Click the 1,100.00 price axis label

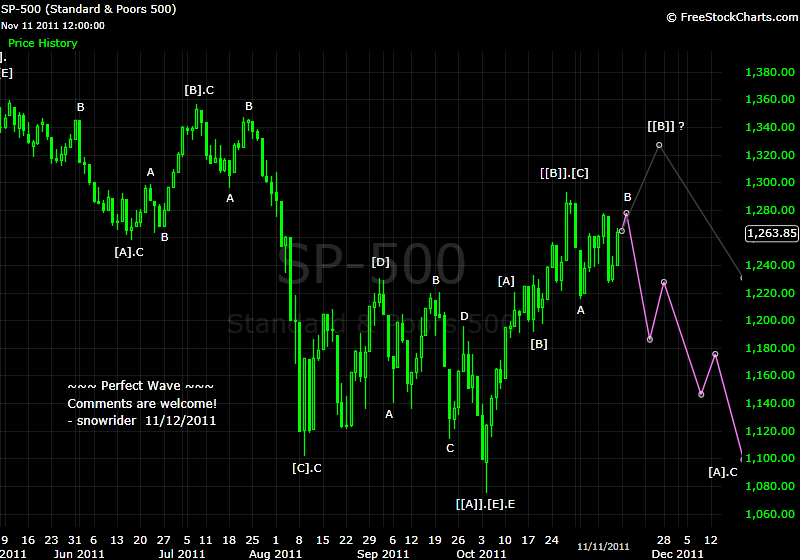(x=770, y=458)
